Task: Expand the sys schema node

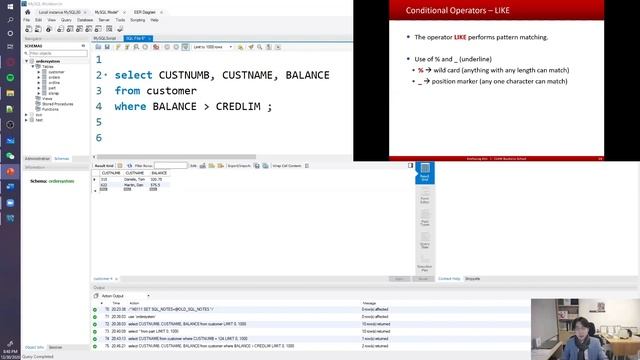Action: 27,115
